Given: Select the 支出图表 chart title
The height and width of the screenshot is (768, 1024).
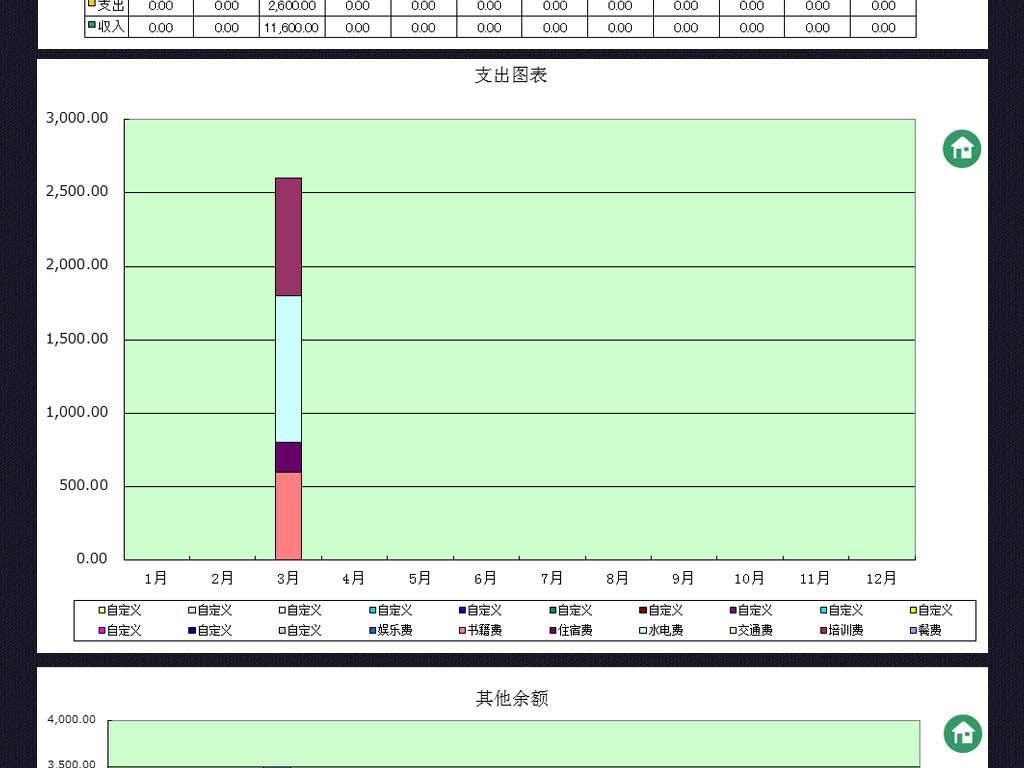Looking at the screenshot, I should (x=511, y=75).
